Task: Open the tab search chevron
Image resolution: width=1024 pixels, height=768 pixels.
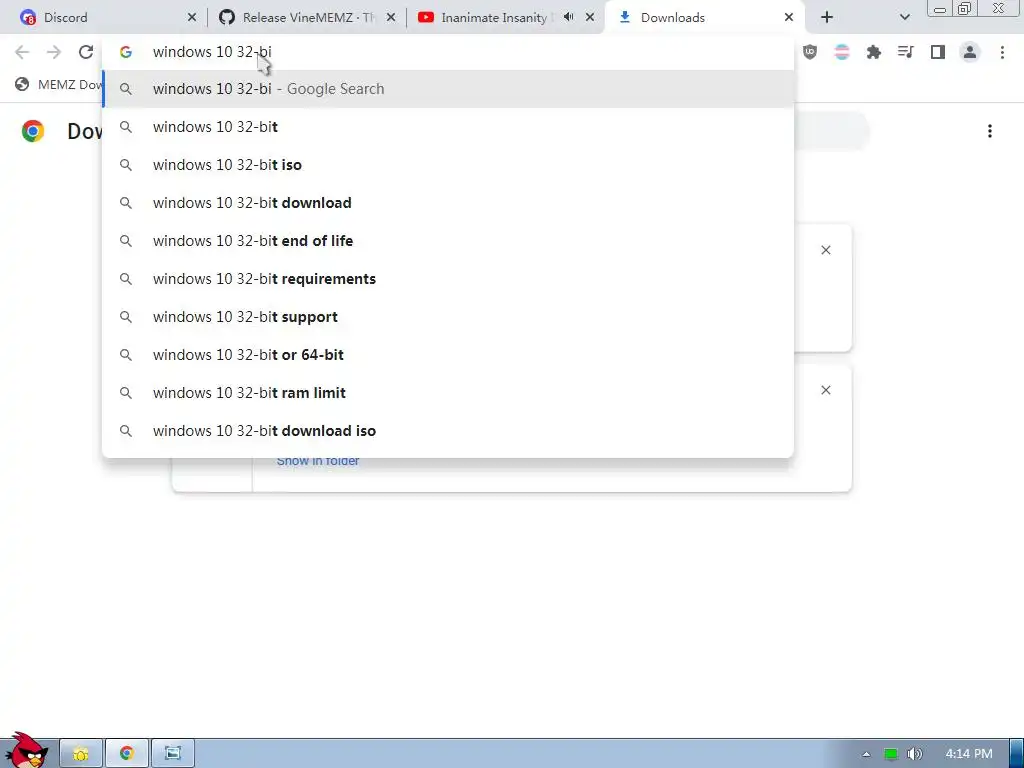Action: tap(904, 18)
